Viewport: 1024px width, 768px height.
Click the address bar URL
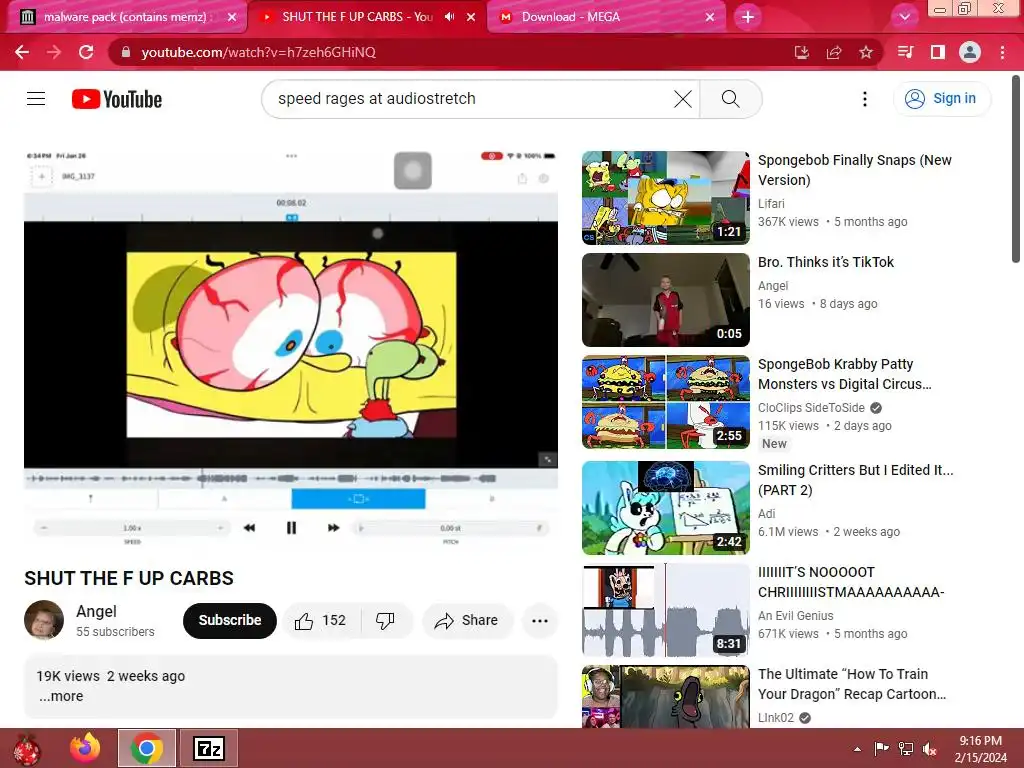tap(259, 52)
